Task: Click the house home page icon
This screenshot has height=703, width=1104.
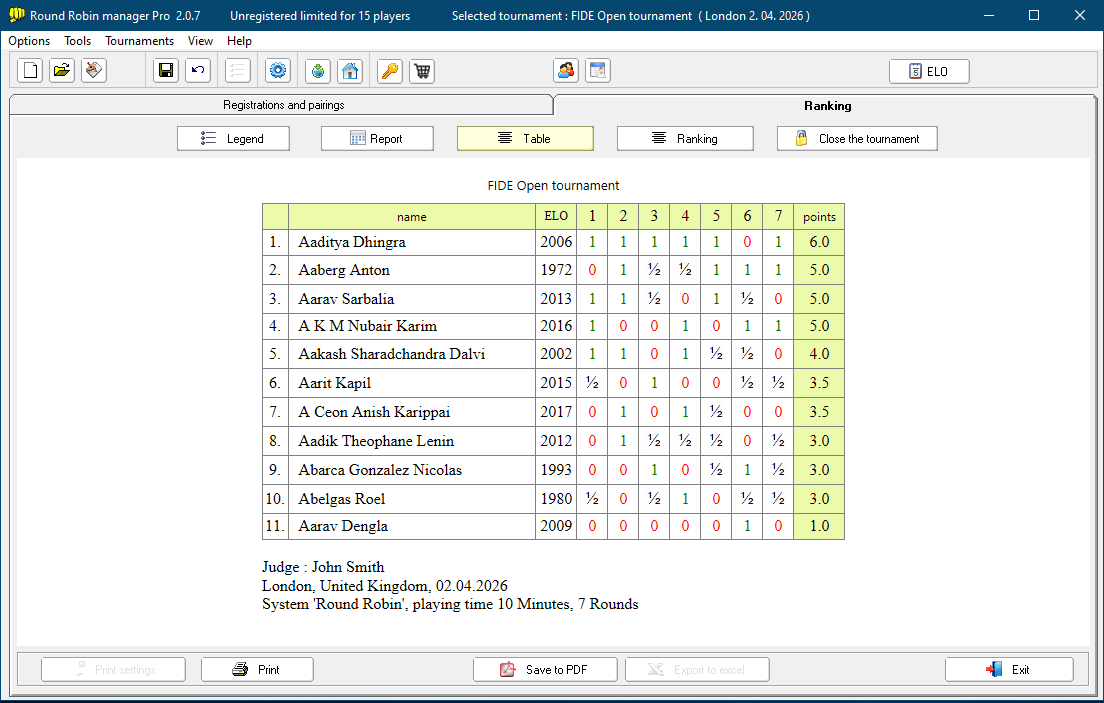Action: coord(350,71)
